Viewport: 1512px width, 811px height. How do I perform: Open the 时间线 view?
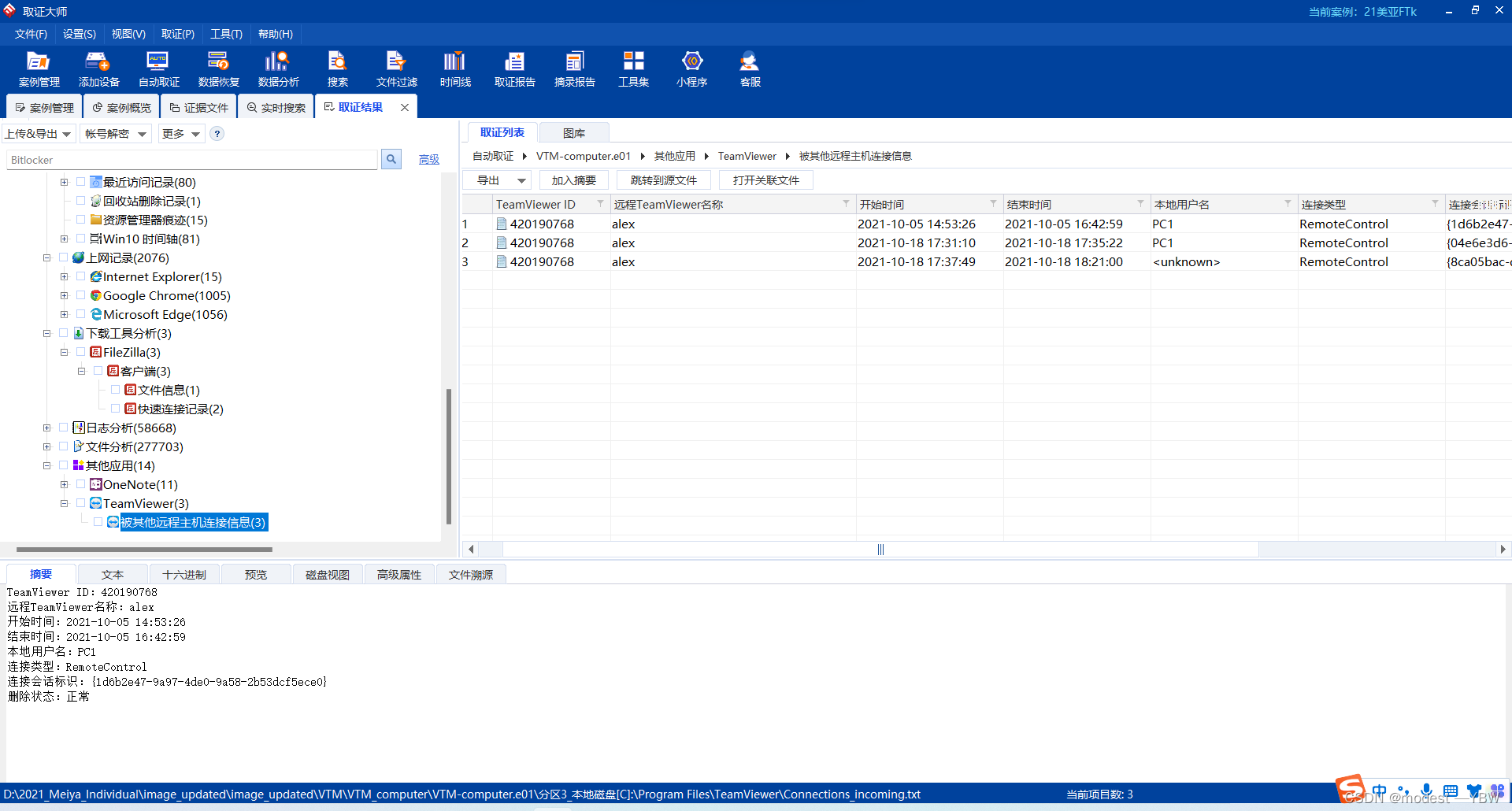(455, 69)
